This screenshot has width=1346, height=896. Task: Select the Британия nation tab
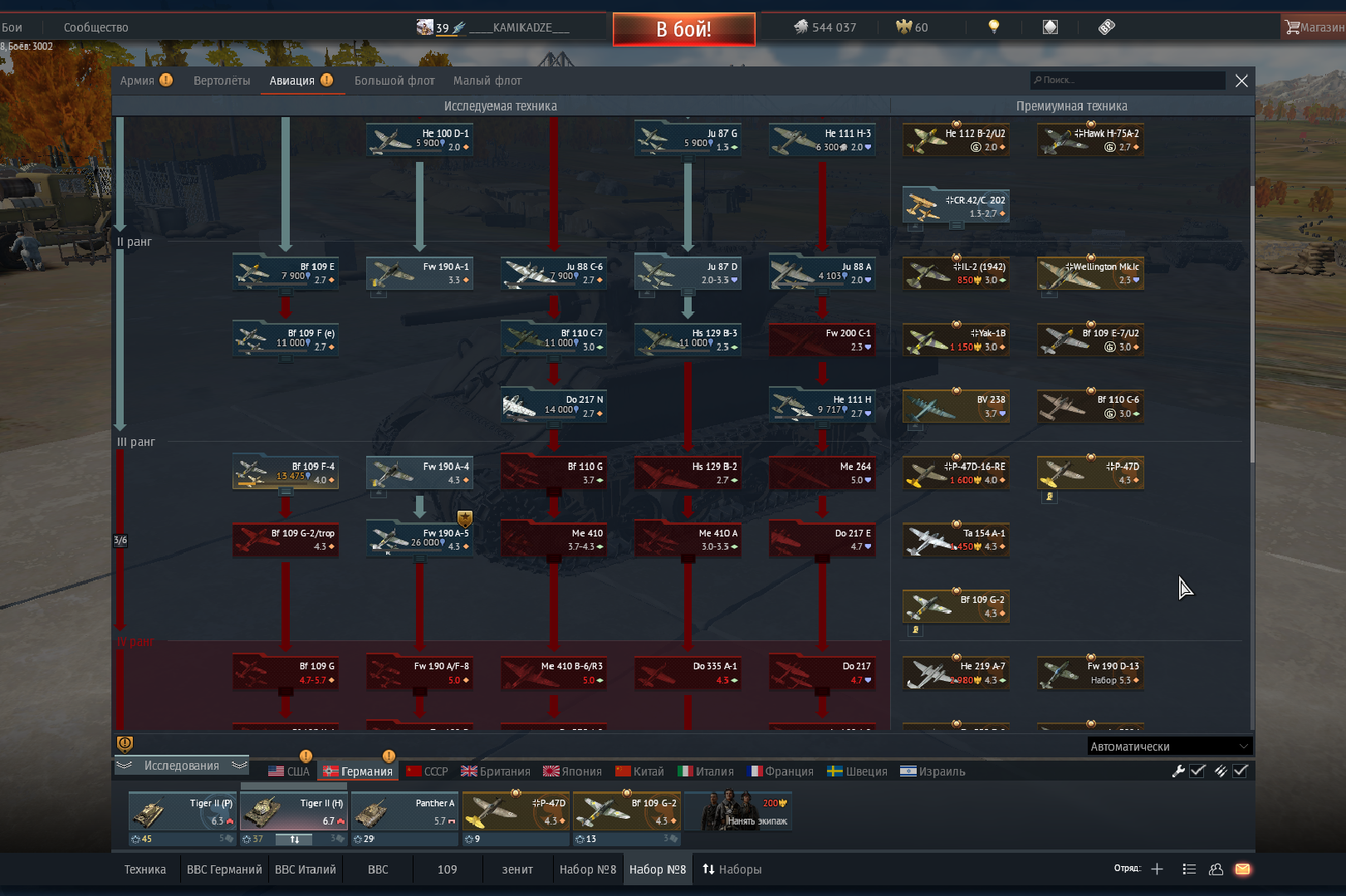(496, 771)
